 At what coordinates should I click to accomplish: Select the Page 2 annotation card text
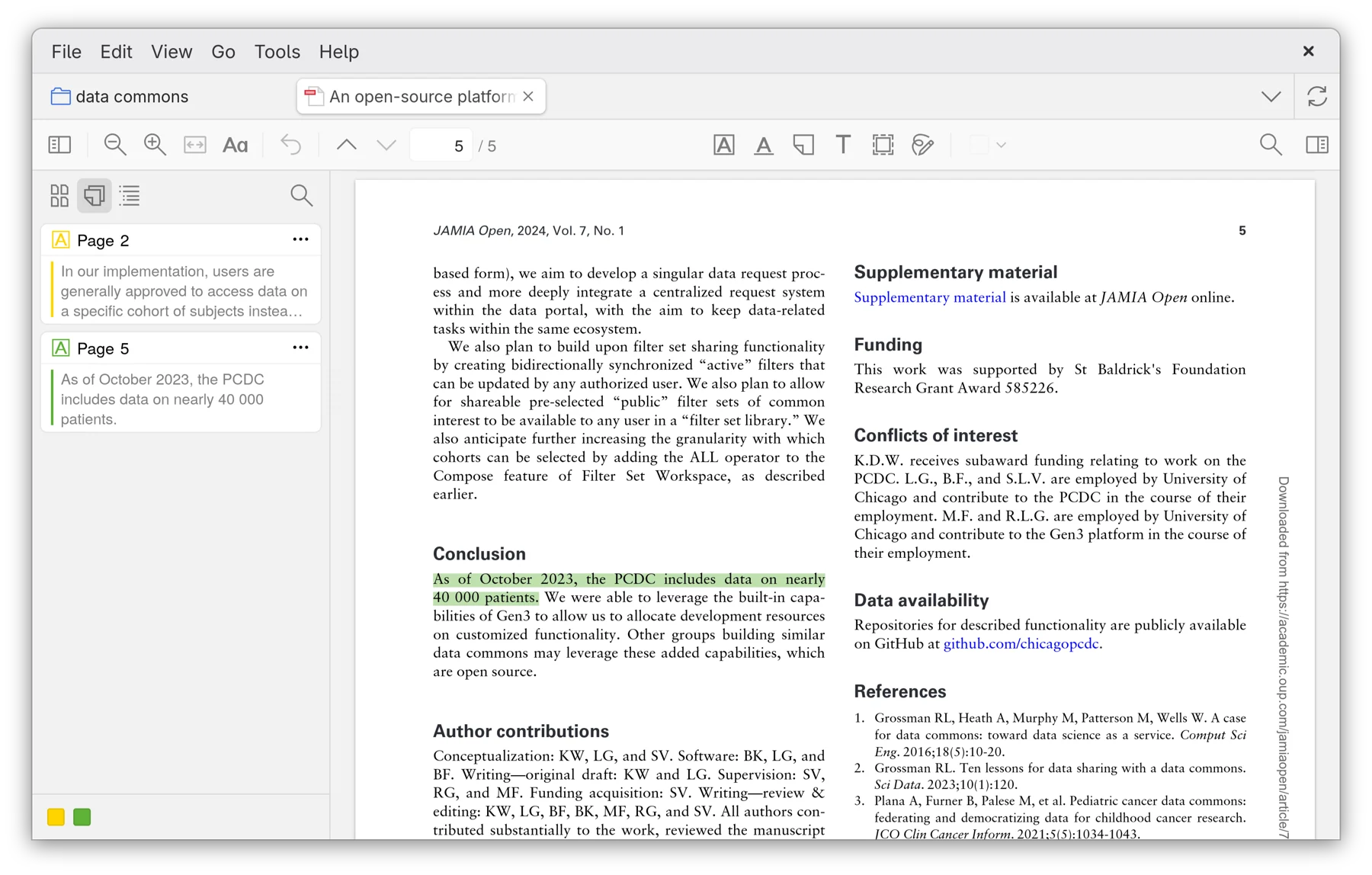184,291
